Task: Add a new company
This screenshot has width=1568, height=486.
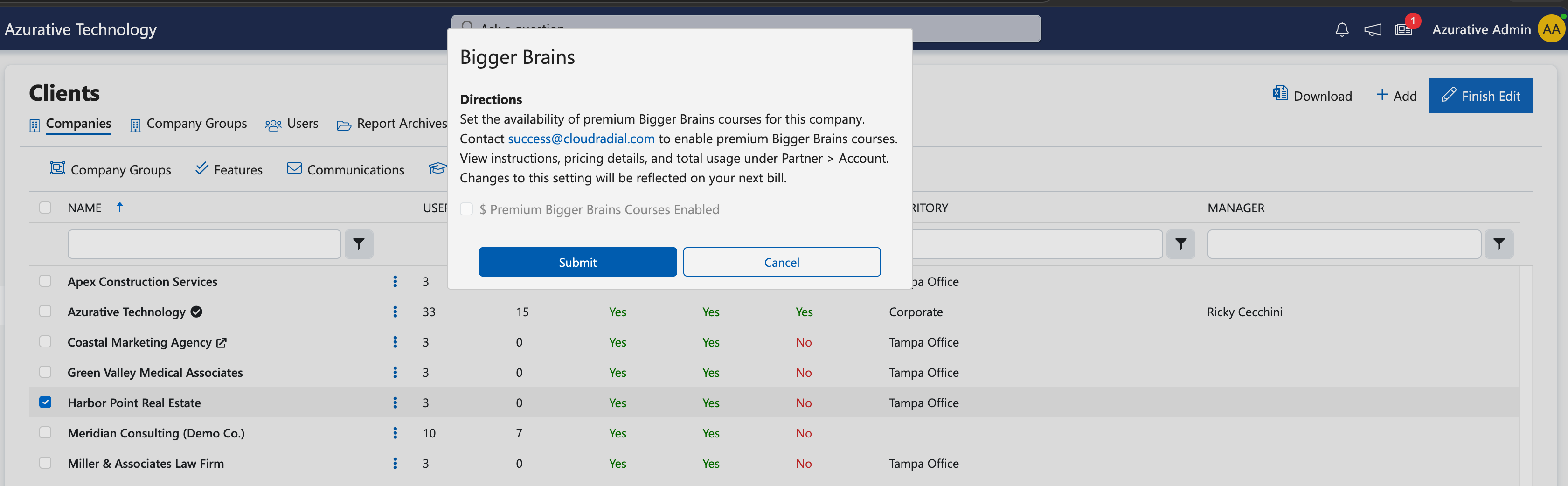Action: [x=1396, y=96]
